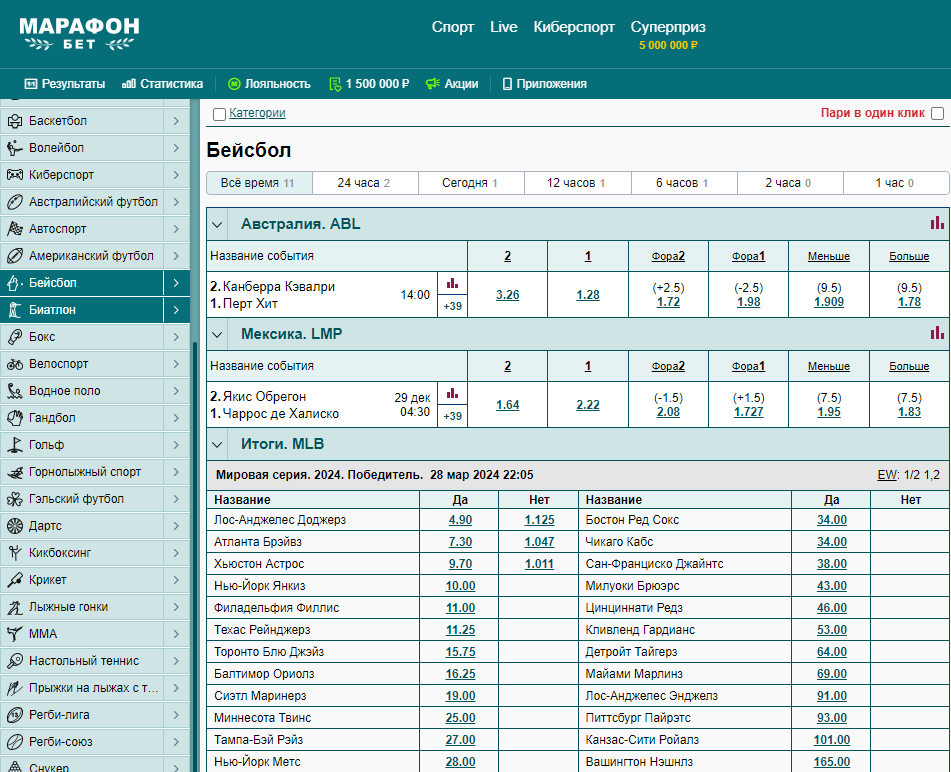Click the Marathonbet logo
Screen dimensions: 951x772
[79, 33]
